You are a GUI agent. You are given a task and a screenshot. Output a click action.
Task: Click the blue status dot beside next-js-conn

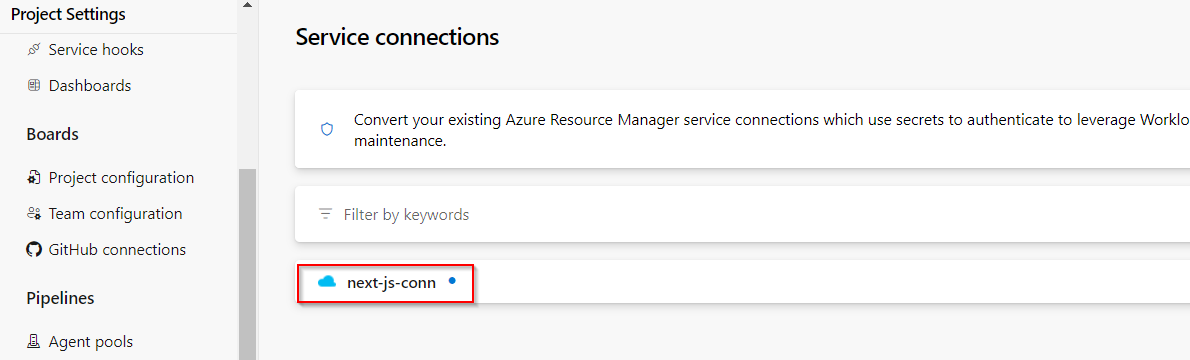click(x=452, y=281)
